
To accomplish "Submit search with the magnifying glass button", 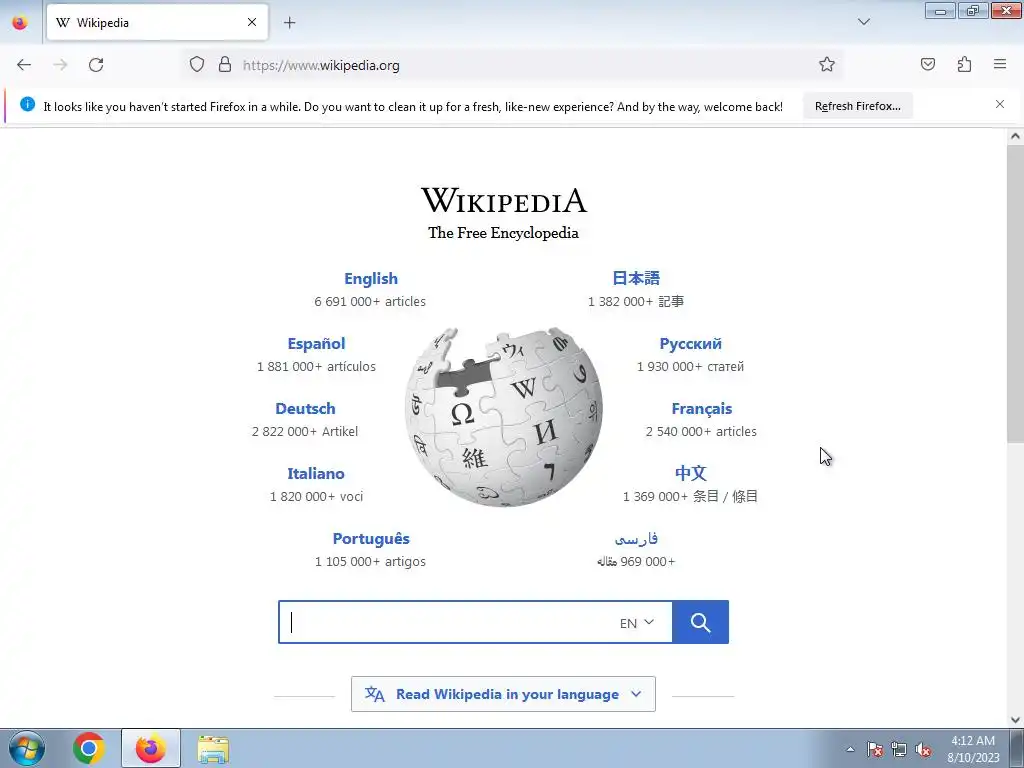I will [700, 622].
